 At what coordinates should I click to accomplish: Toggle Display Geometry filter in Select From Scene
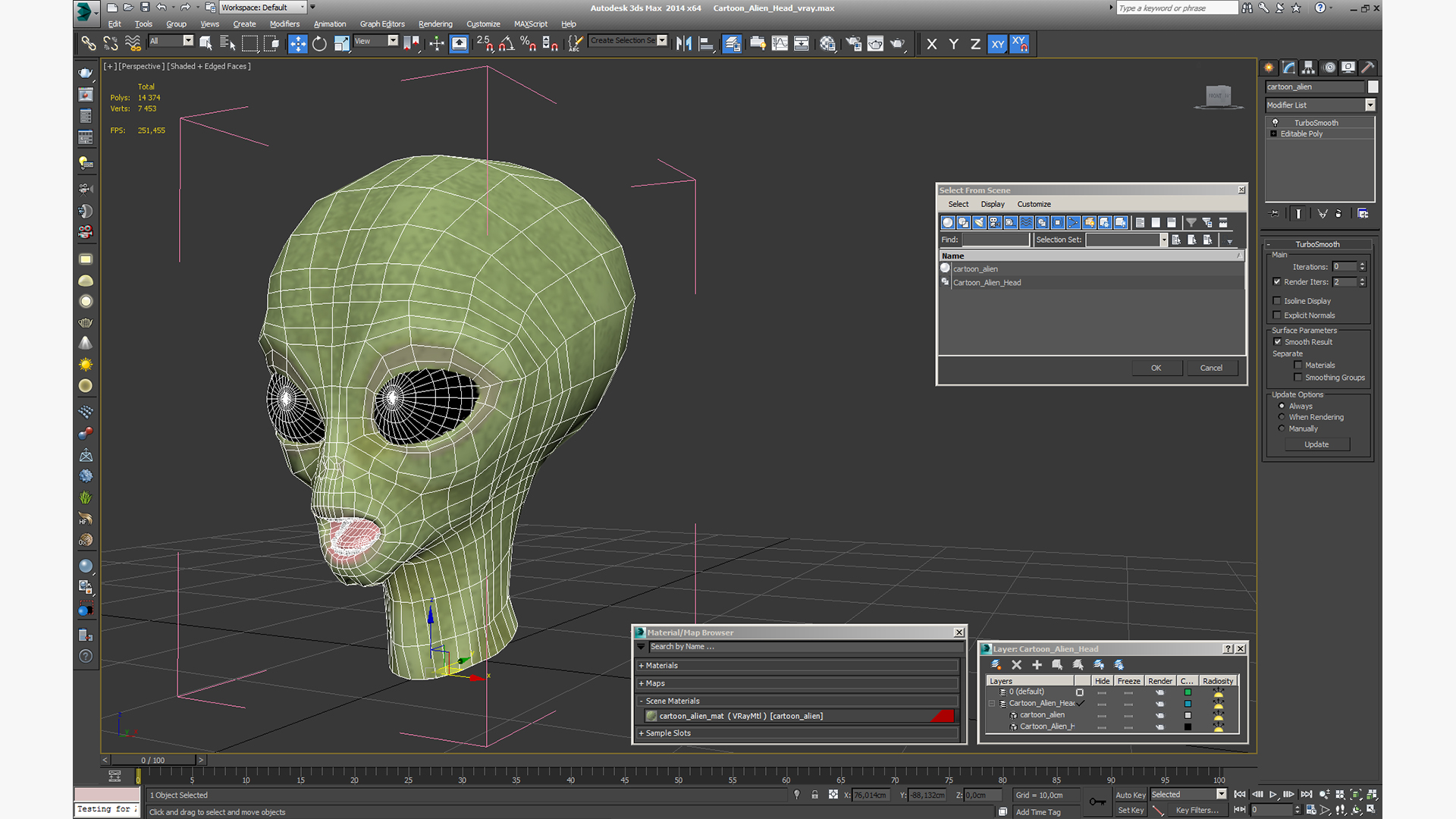tap(947, 222)
